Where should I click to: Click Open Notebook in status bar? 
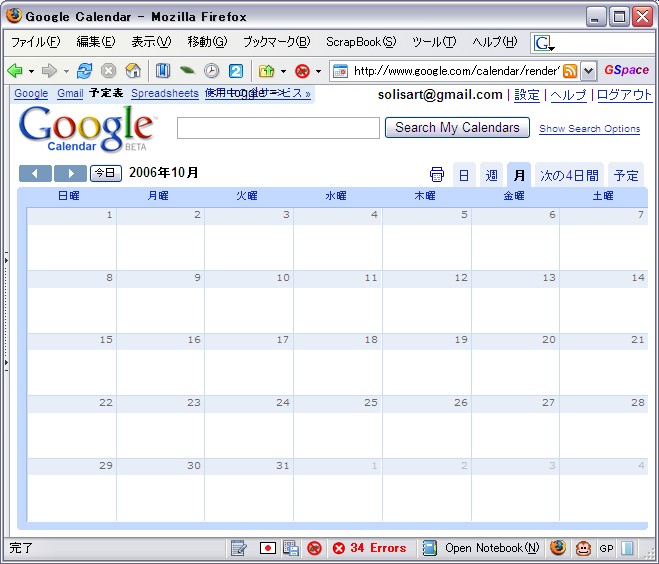[481, 548]
